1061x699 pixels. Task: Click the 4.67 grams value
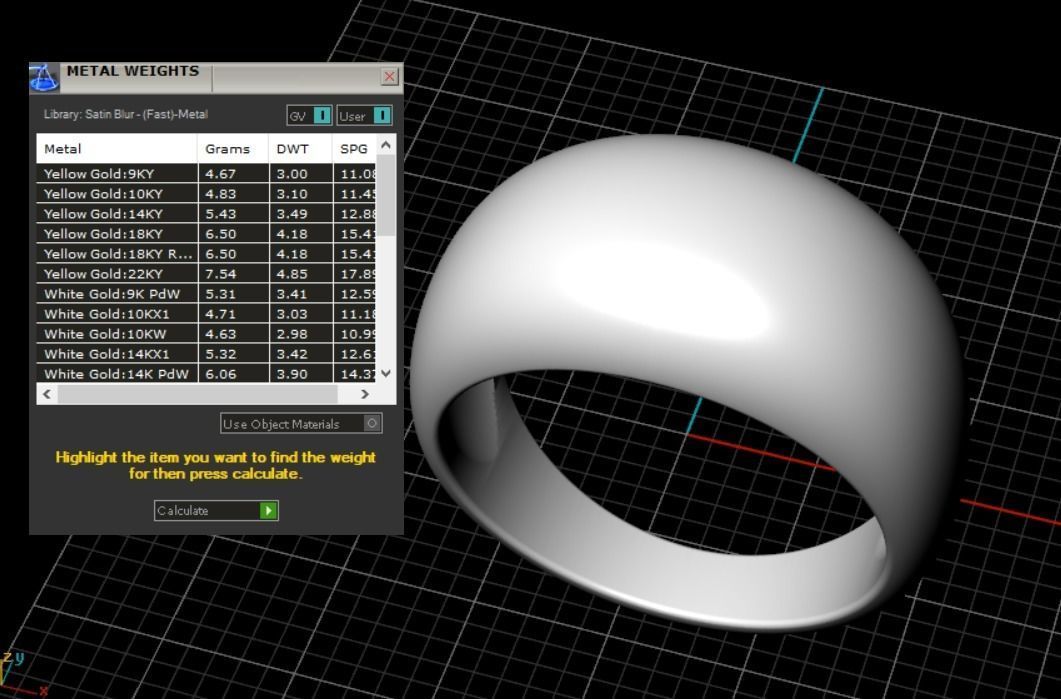click(221, 174)
